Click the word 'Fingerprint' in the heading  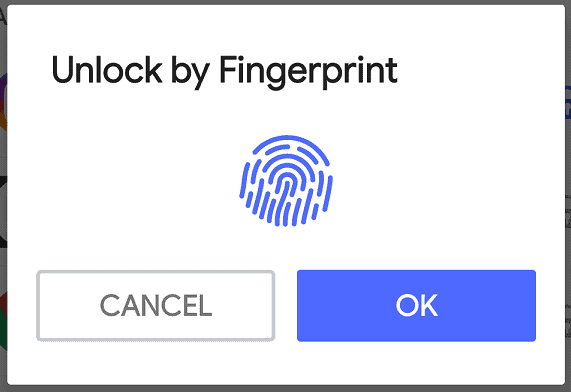(308, 72)
